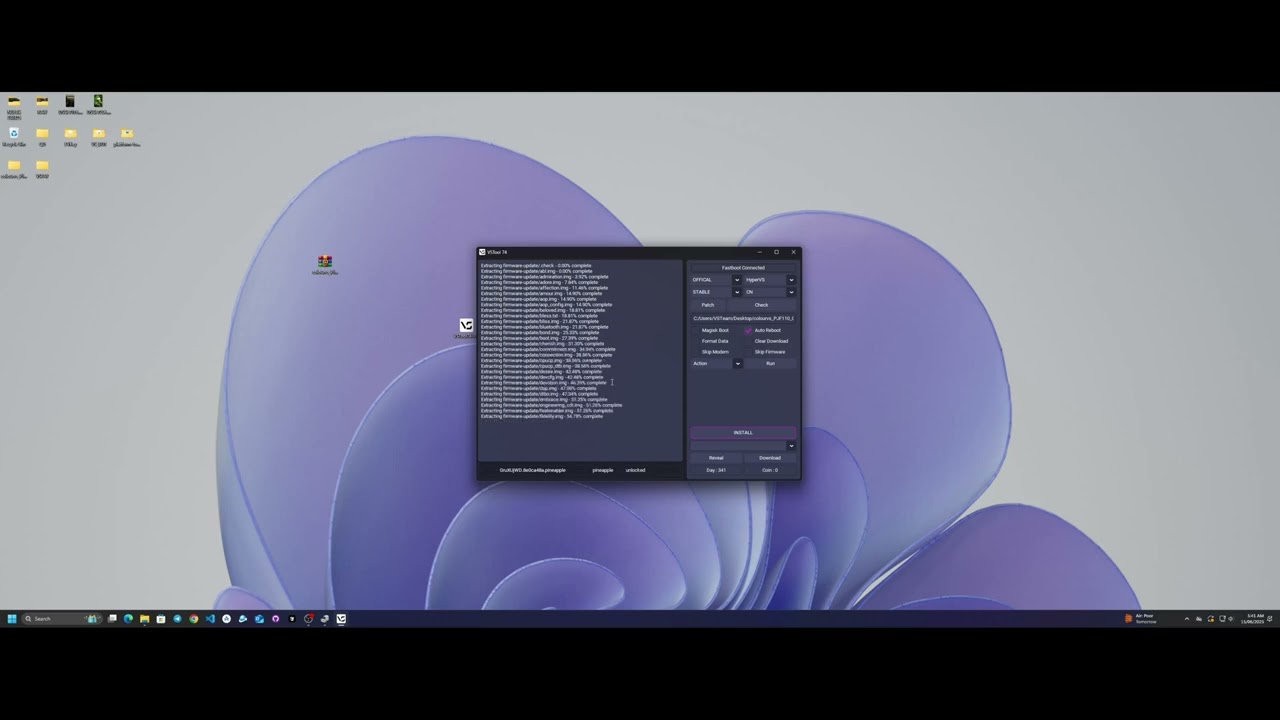The width and height of the screenshot is (1280, 720).
Task: Click the Day : 341 counter
Action: (716, 470)
